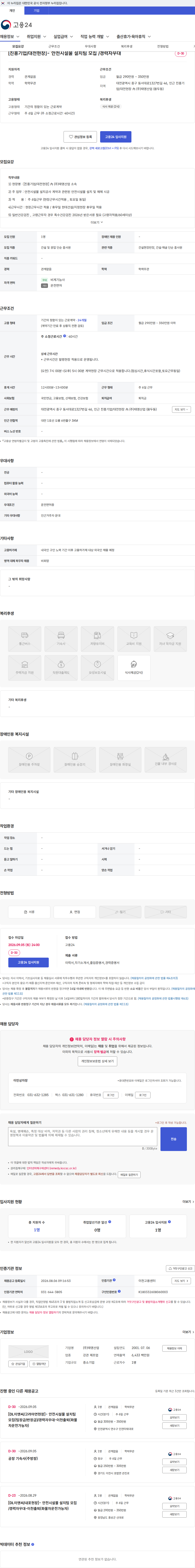Click the 필기 screening step

[x=120, y=912]
